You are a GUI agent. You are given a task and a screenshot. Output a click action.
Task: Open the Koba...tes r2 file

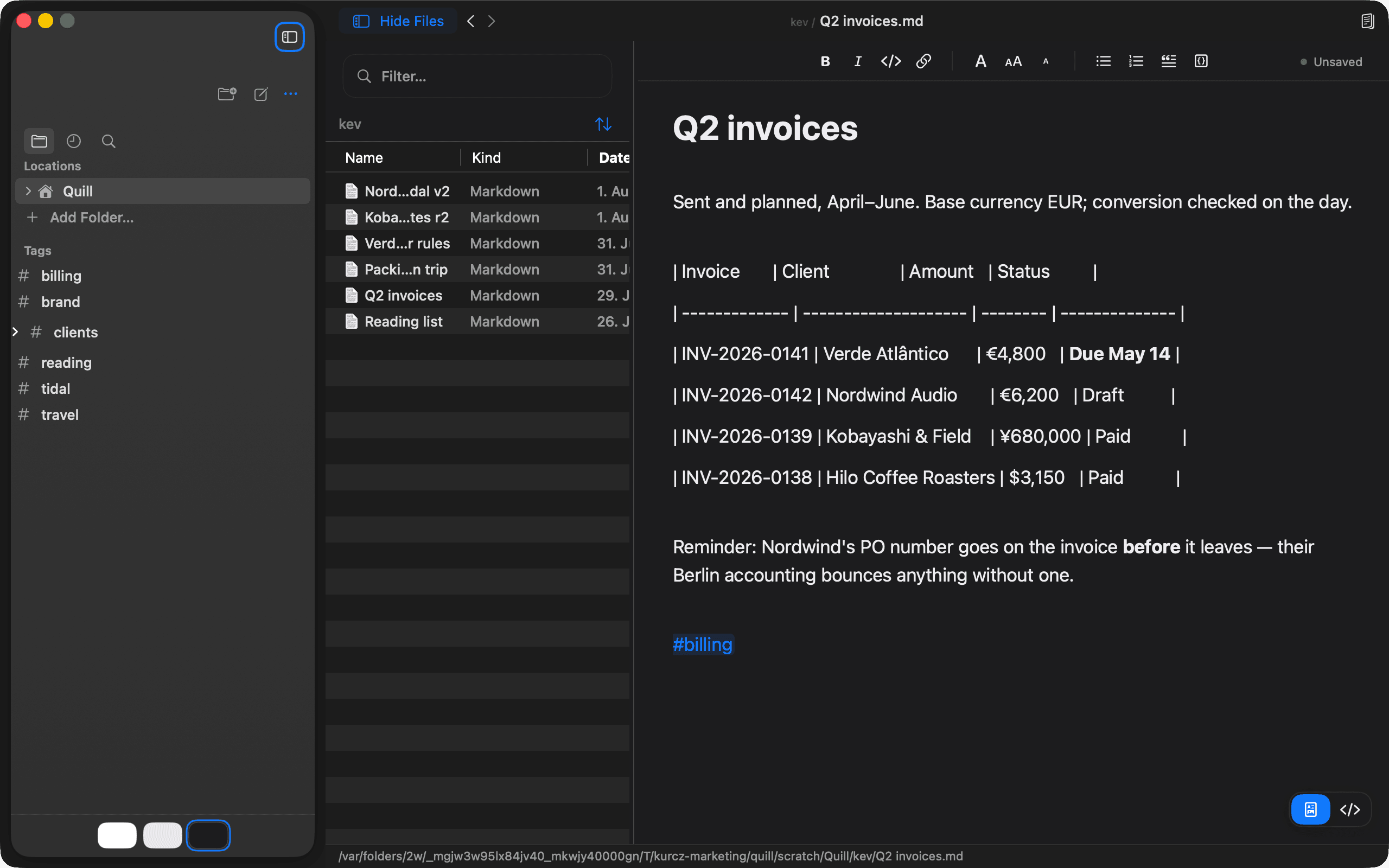[x=477, y=218]
